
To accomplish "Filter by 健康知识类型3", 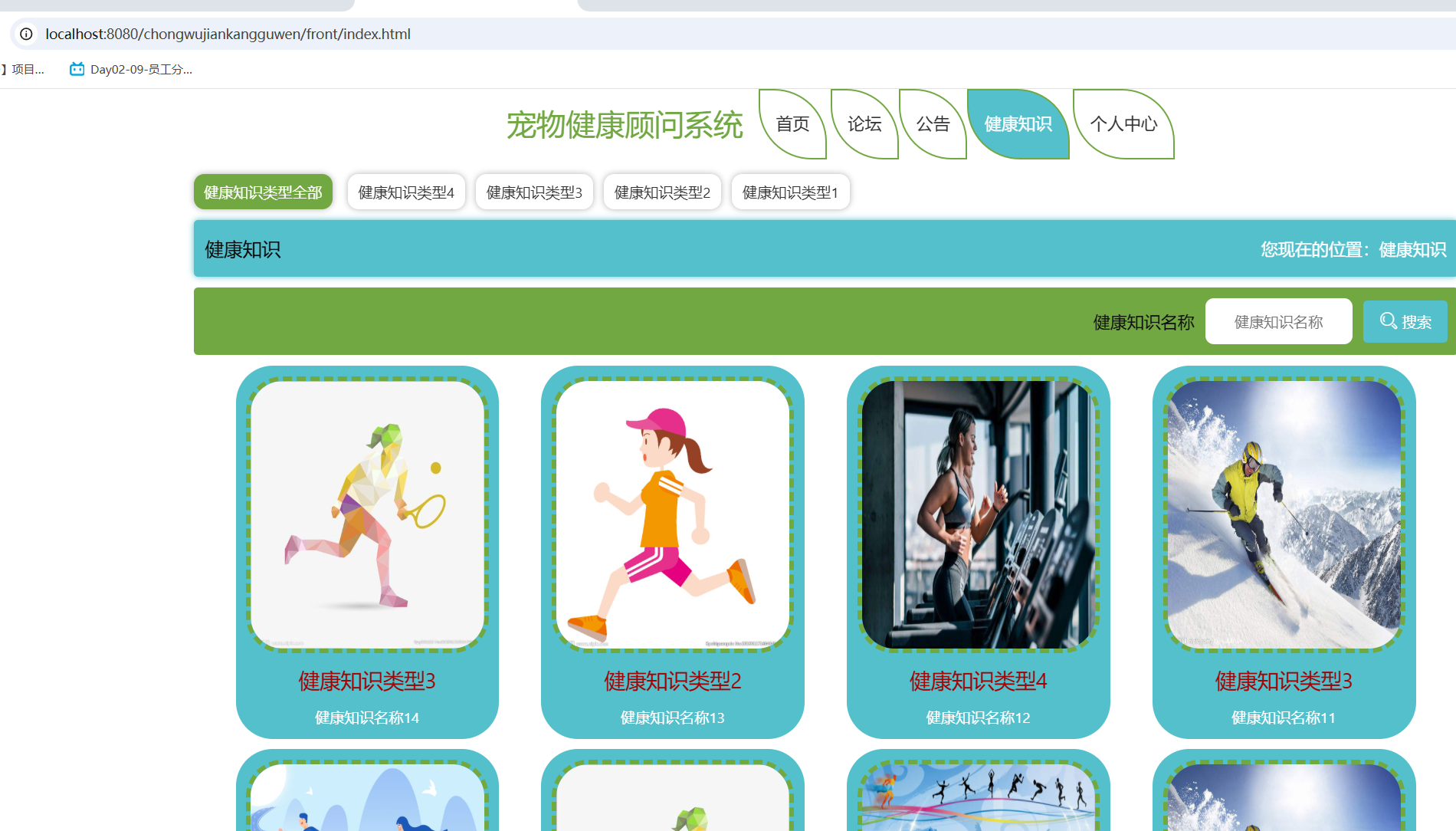I will (x=534, y=192).
